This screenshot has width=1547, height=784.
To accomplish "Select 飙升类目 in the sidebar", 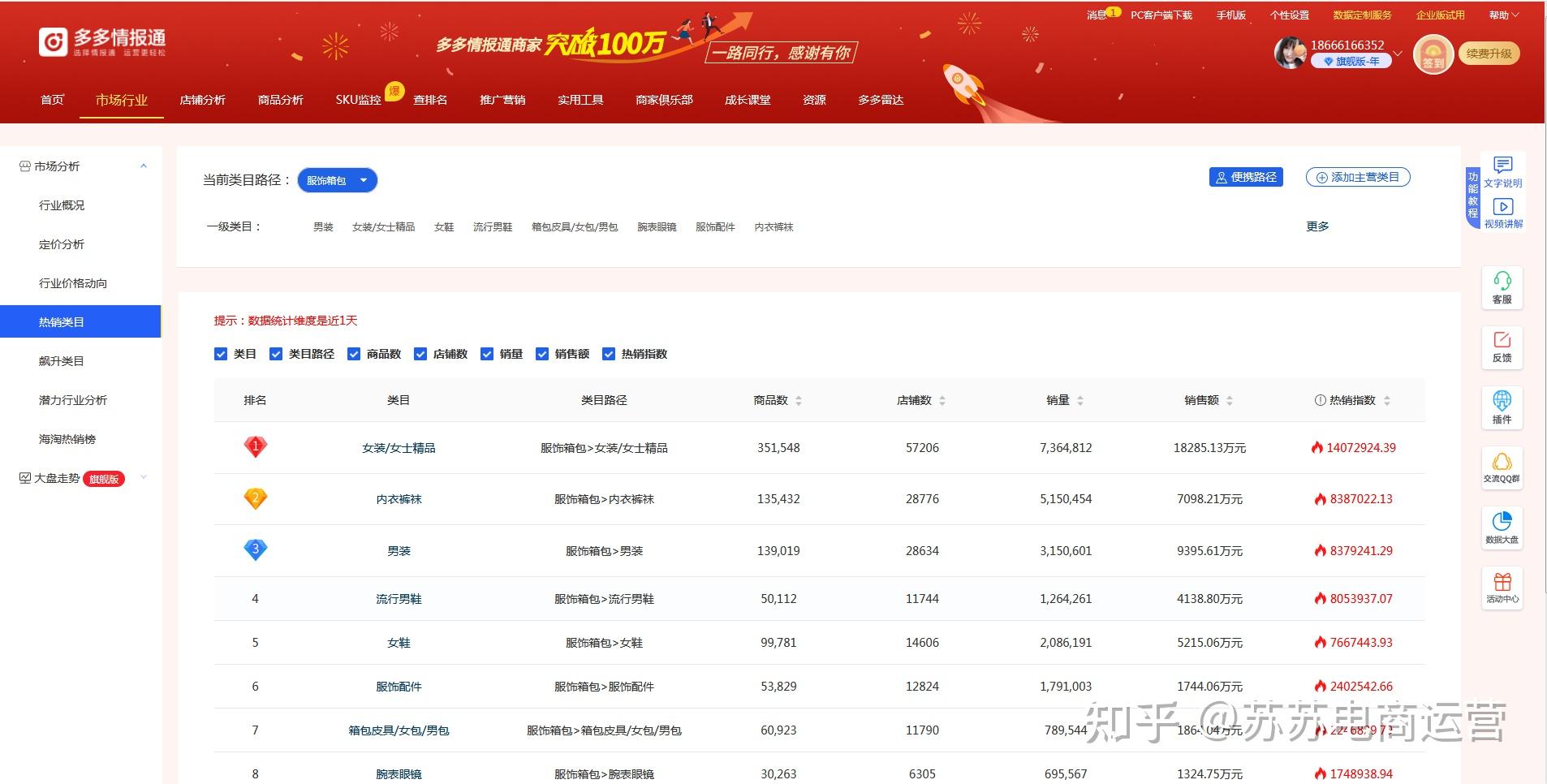I will pos(62,361).
